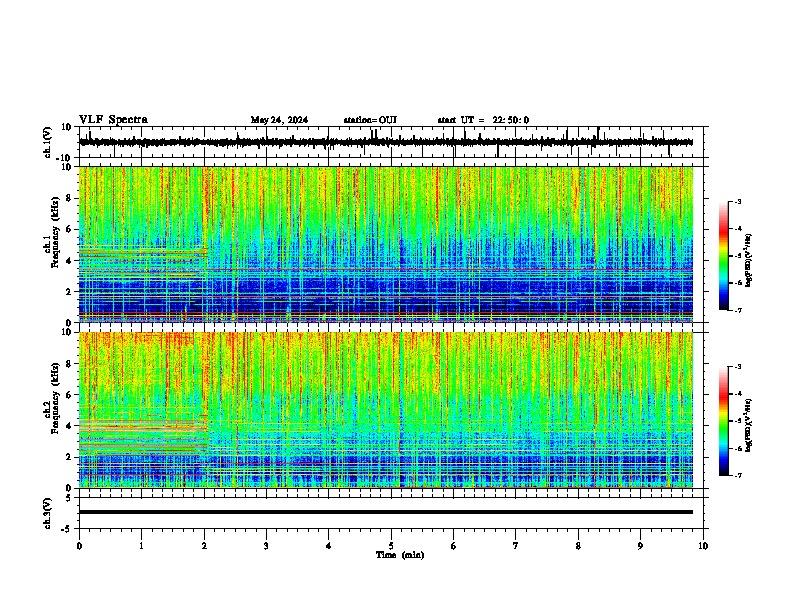Viewport: 792px width, 612px height.
Task: Click the "5" tick on the time axis
Action: coord(391,546)
